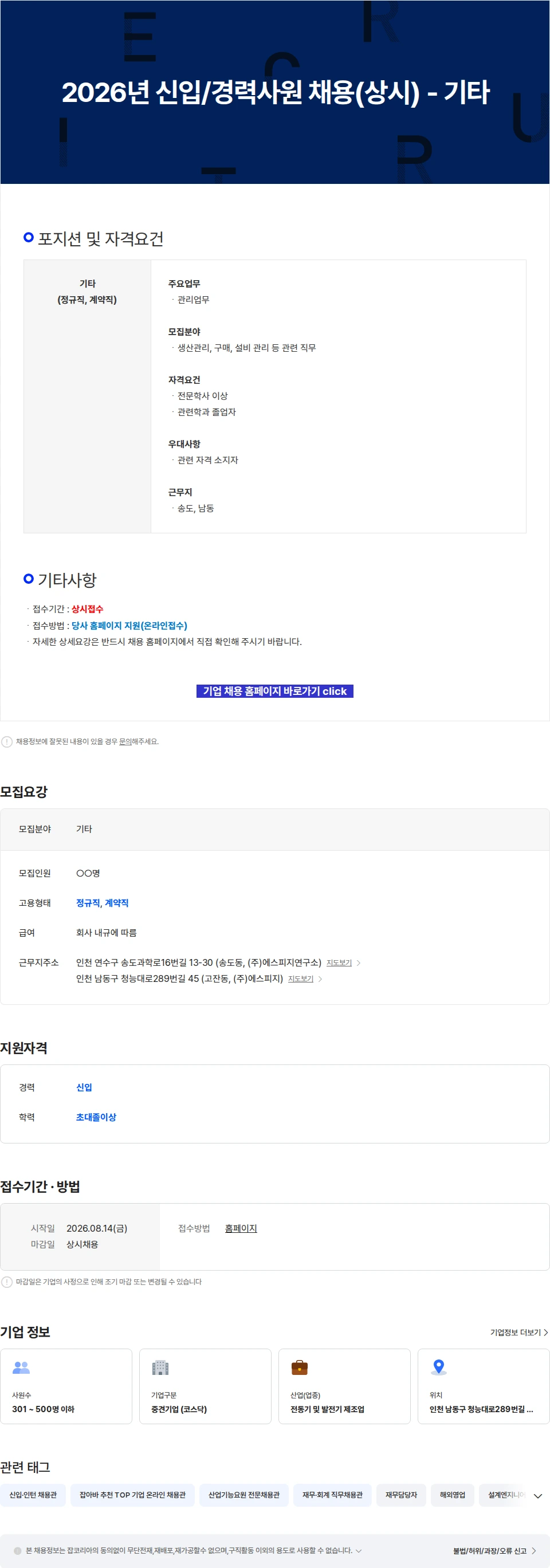Image resolution: width=550 pixels, height=1568 pixels.
Task: Click the 문의 link in the notice
Action: click(x=125, y=741)
